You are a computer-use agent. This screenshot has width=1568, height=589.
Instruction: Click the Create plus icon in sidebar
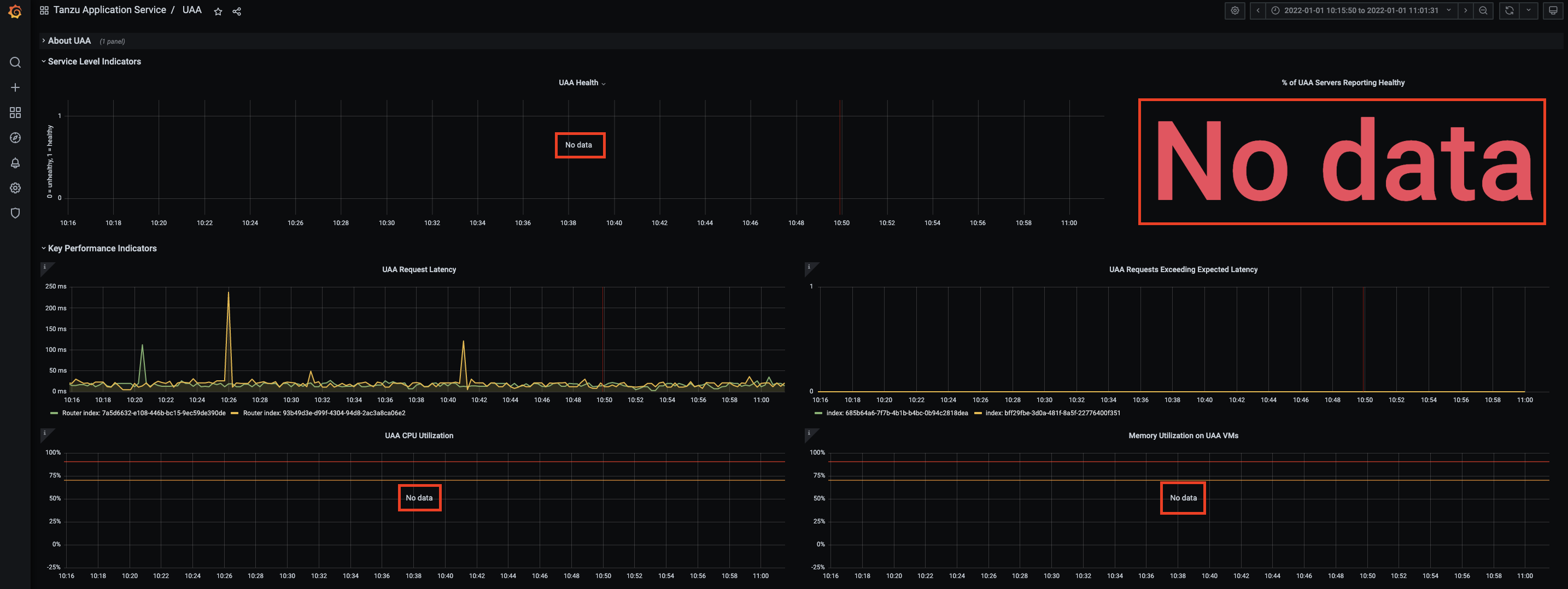15,87
